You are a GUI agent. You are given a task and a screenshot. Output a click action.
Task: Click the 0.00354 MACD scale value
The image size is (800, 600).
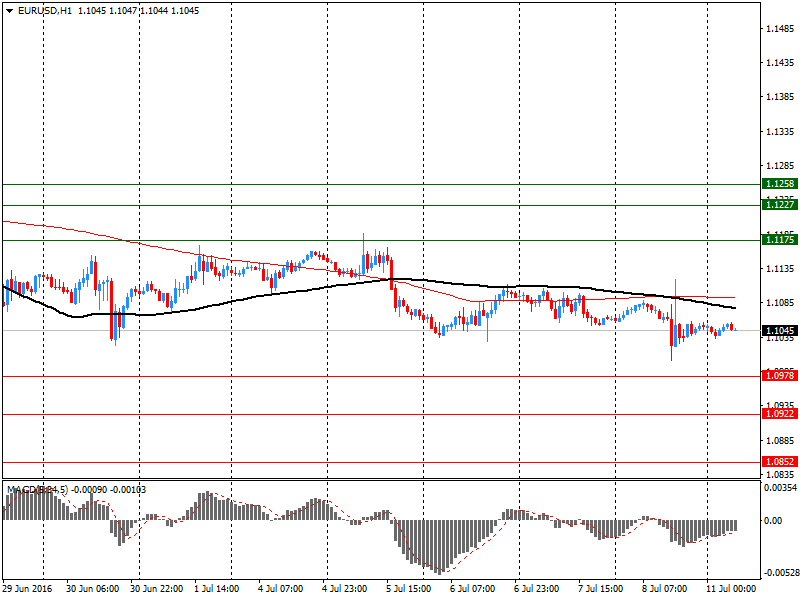point(780,488)
